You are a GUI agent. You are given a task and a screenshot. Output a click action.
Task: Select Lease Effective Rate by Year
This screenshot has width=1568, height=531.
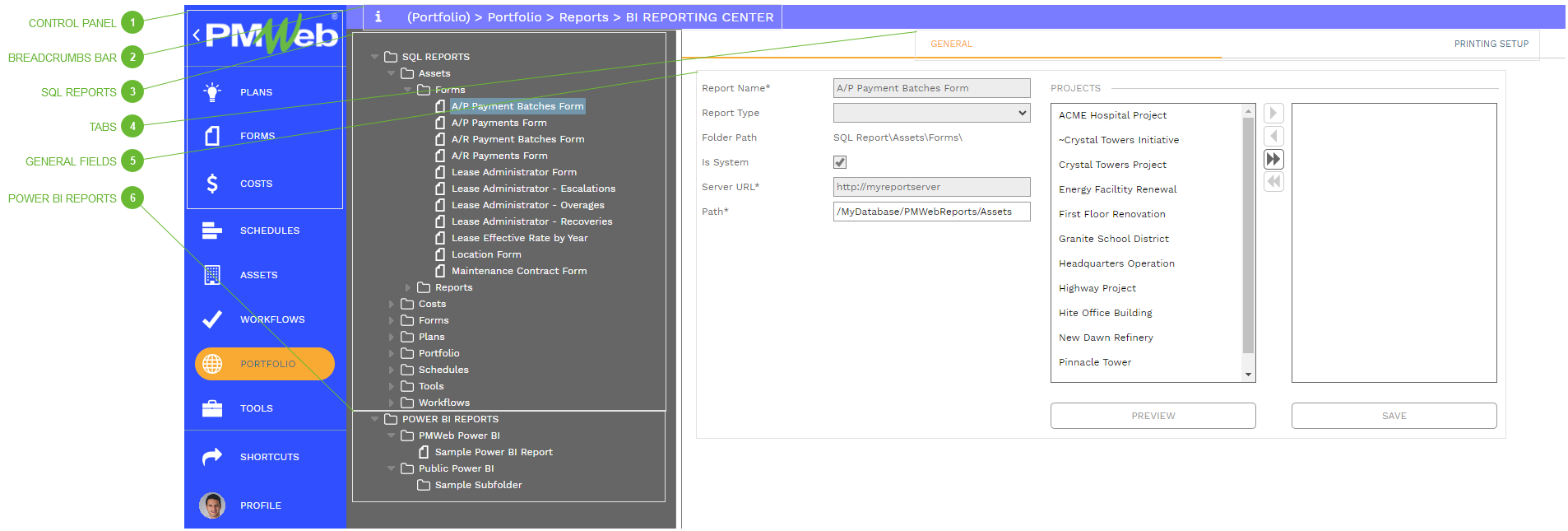click(519, 238)
